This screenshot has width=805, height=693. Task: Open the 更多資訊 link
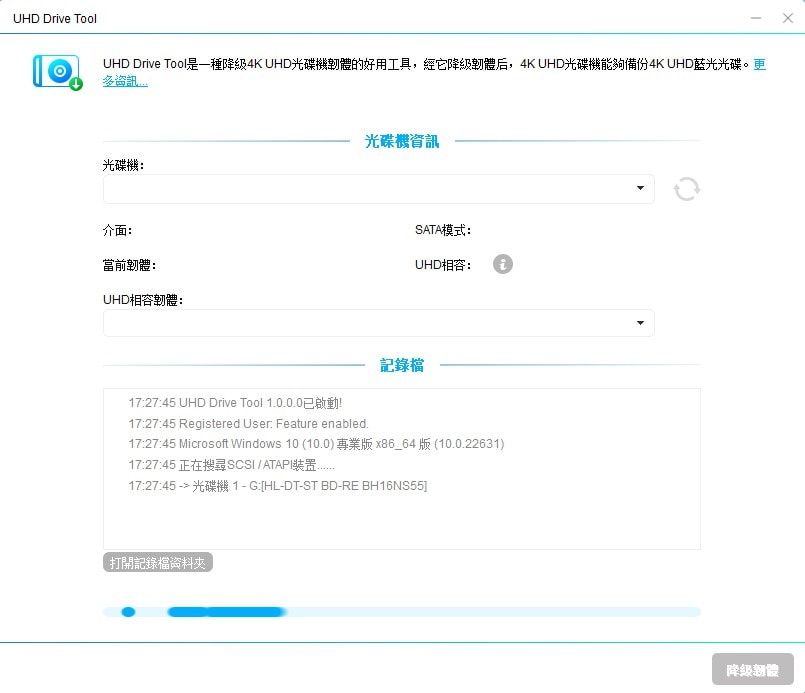tap(125, 81)
